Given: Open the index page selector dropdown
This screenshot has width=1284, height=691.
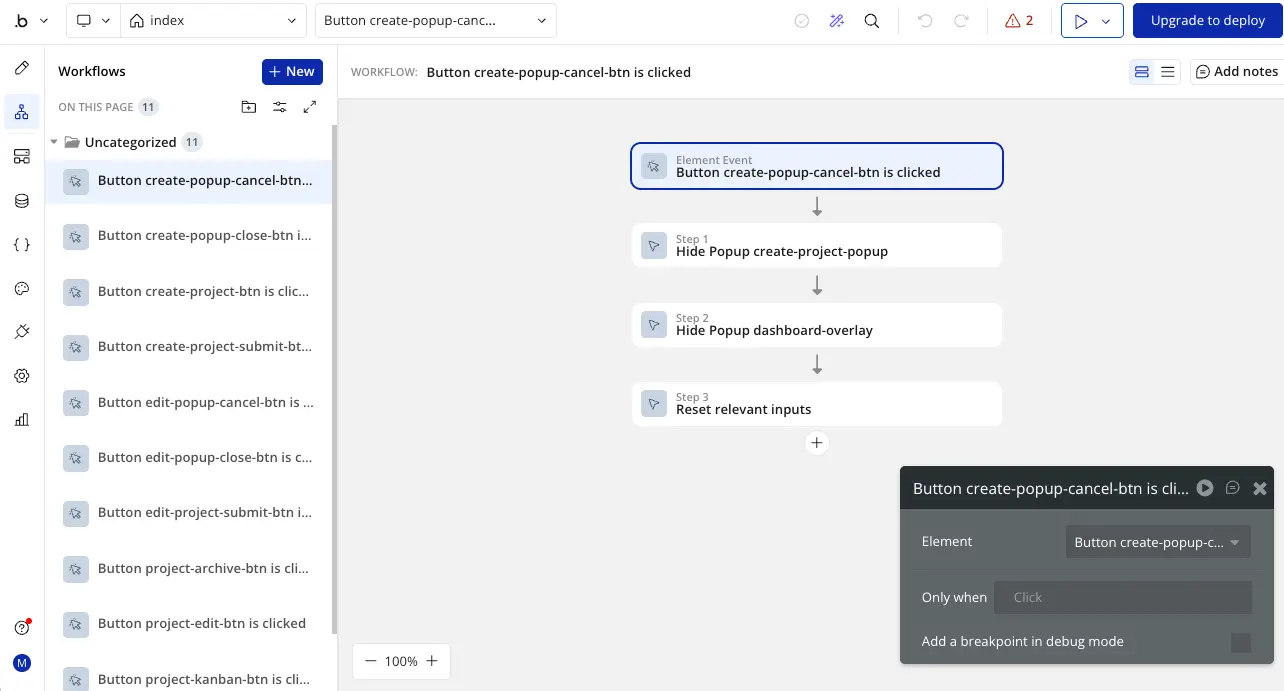Looking at the screenshot, I should click(x=213, y=20).
